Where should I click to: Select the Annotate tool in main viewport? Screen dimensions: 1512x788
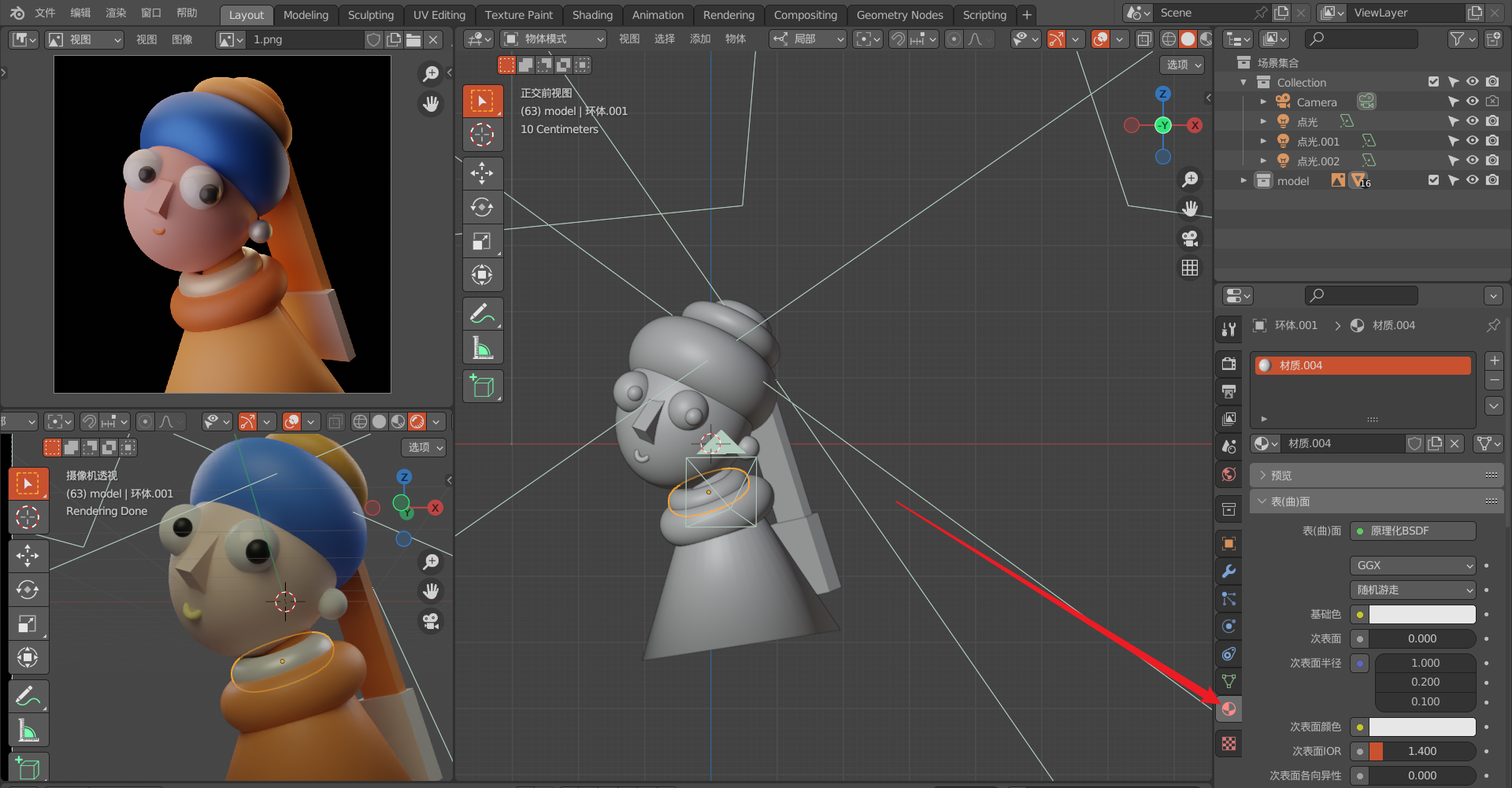coord(482,313)
